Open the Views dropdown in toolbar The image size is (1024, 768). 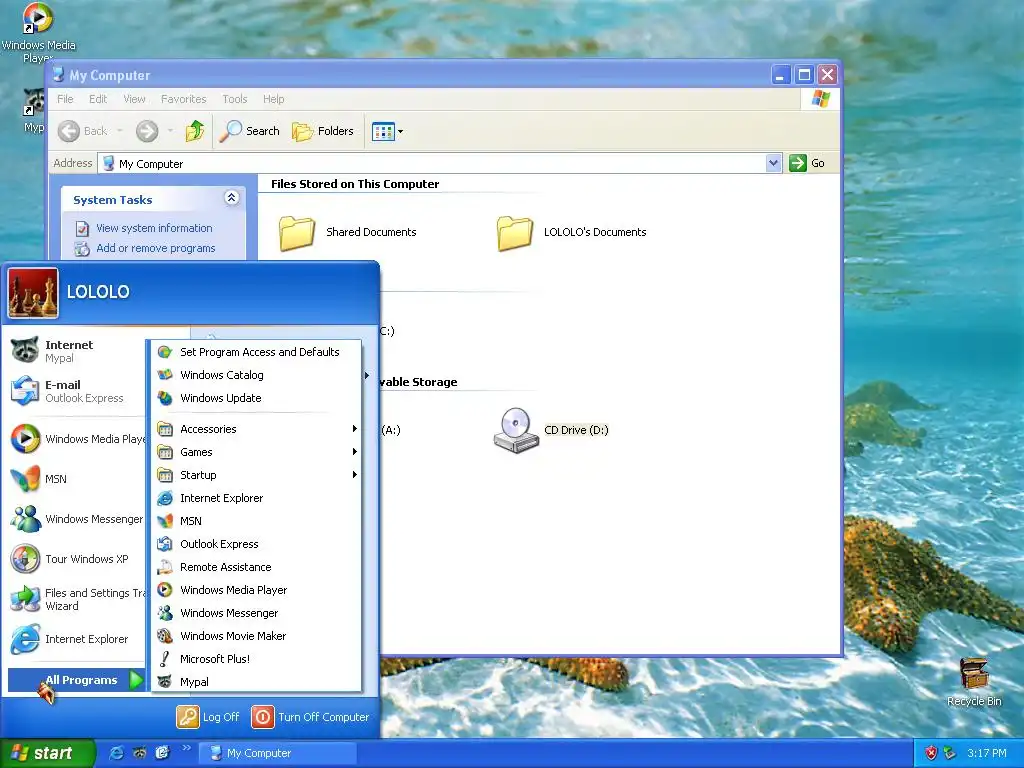coord(387,131)
